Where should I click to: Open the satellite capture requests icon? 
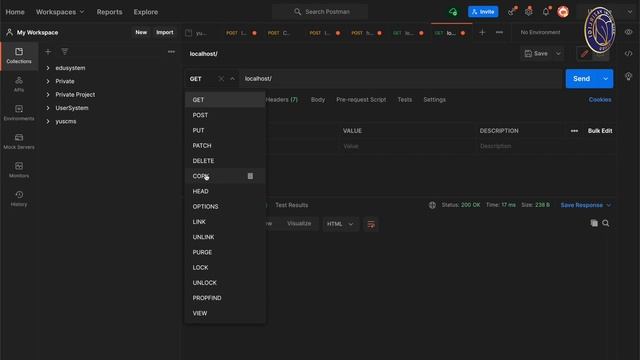pyautogui.click(x=512, y=11)
